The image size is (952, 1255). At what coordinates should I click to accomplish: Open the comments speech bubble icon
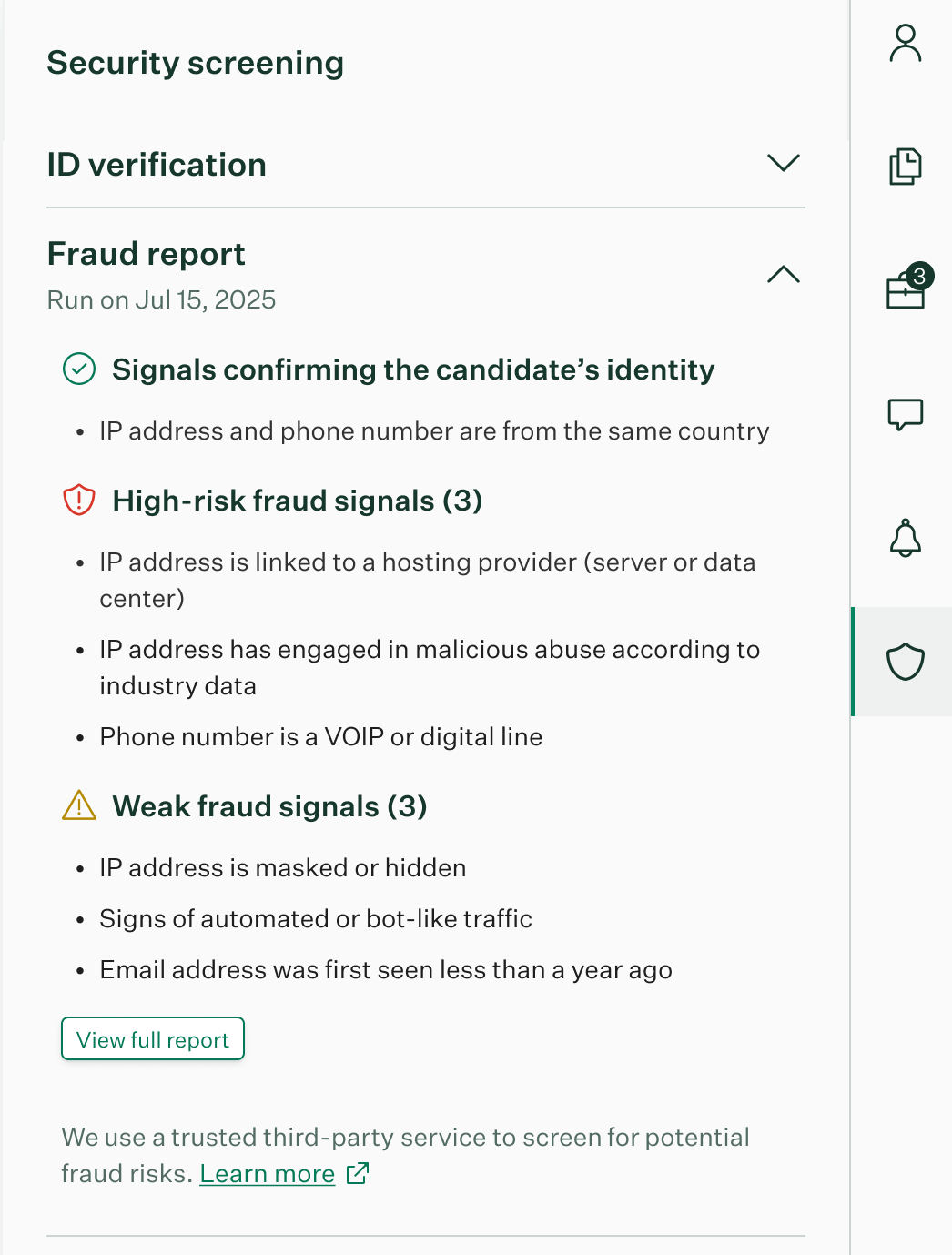905,414
